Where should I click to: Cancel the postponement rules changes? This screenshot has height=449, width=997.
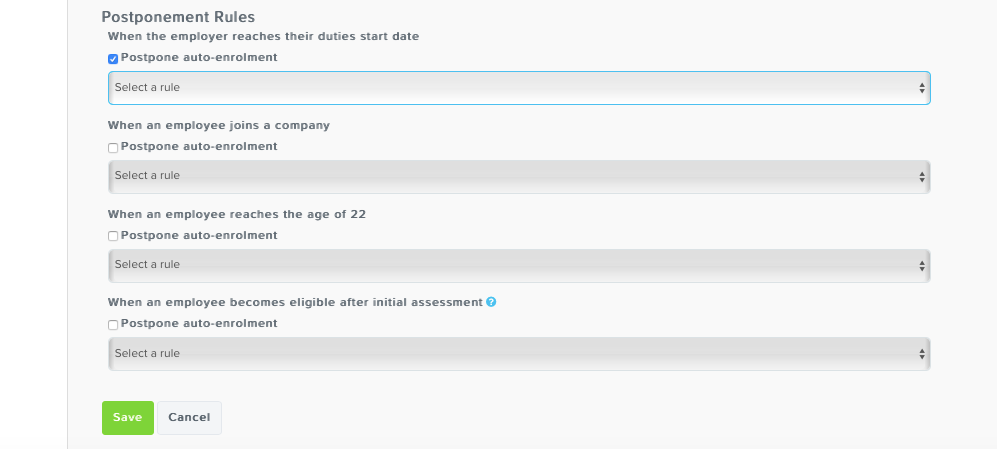coord(189,418)
